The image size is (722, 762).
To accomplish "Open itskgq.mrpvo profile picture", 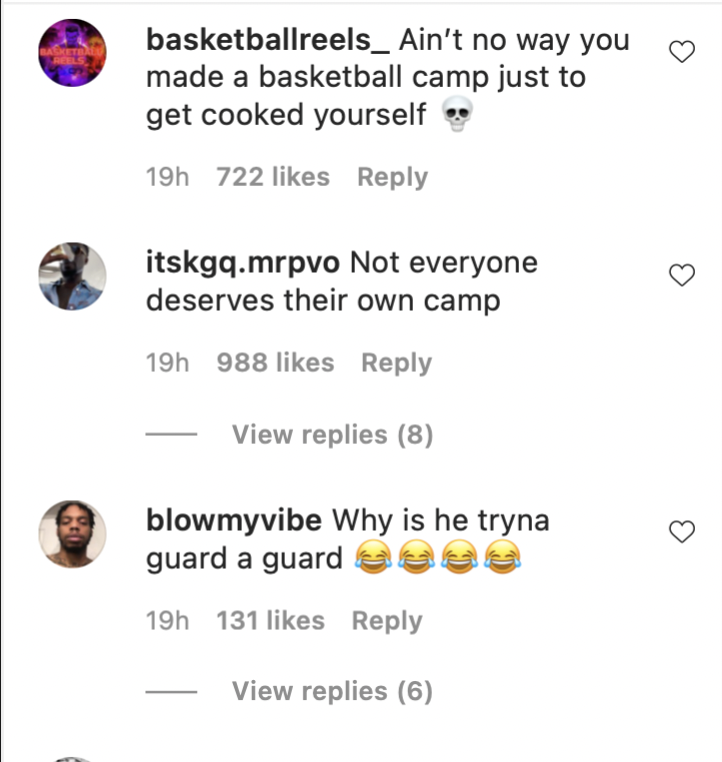I will 72,277.
